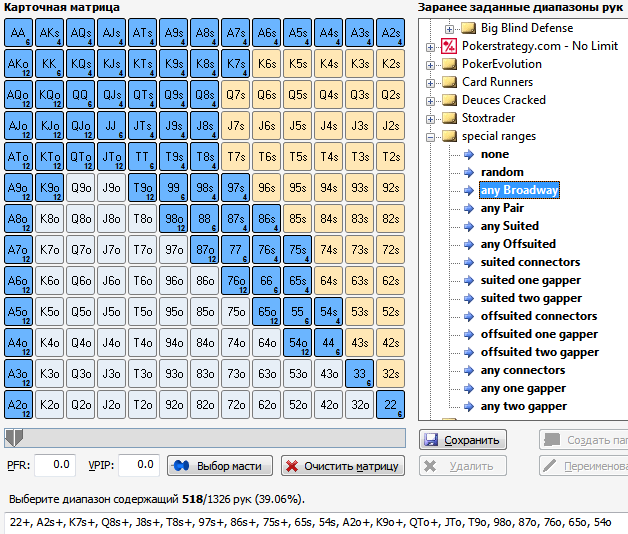
Task: Toggle the JTs hand cell
Action: coord(143,126)
